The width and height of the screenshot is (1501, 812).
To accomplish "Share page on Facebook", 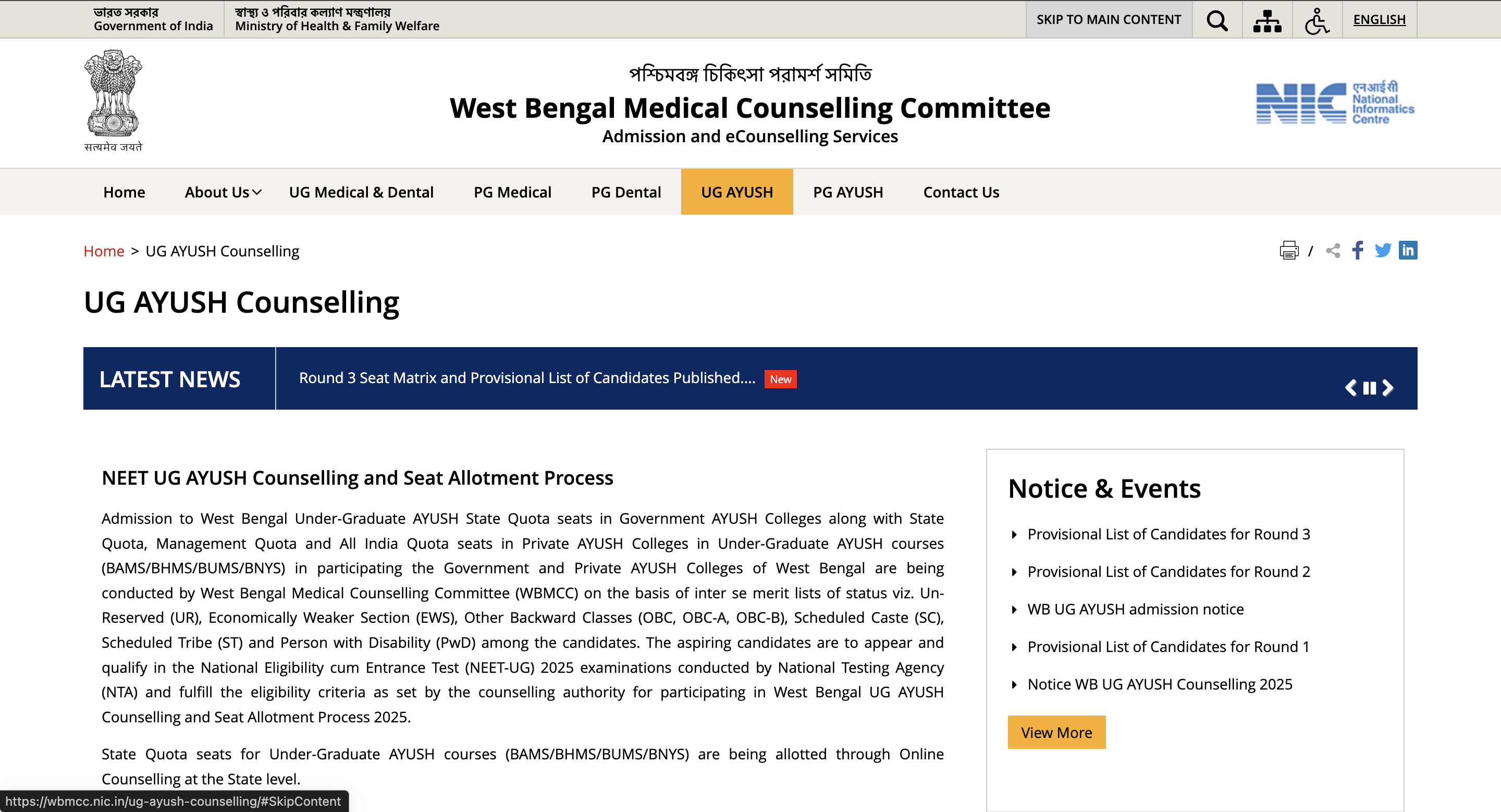I will click(x=1358, y=251).
